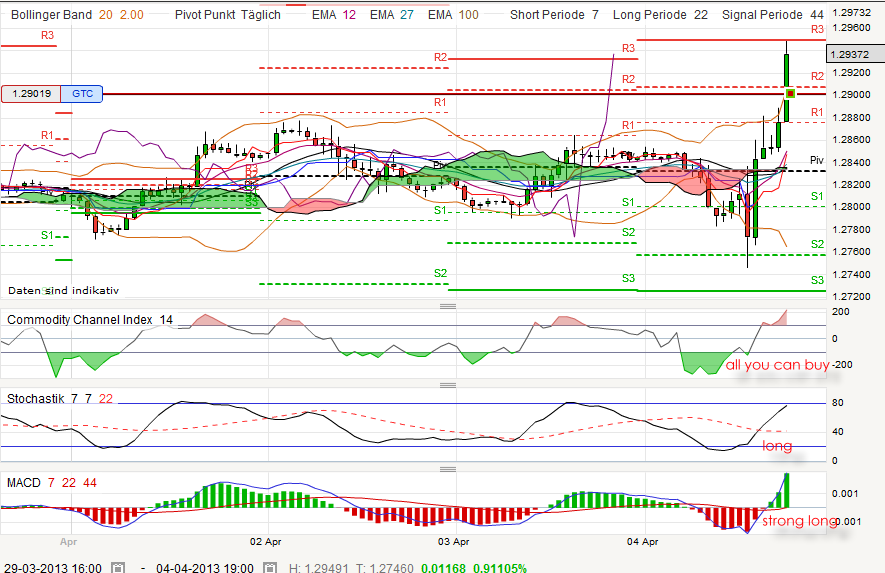The image size is (885, 573).
Task: Click the H: 1.29491 high value
Action: click(x=318, y=567)
